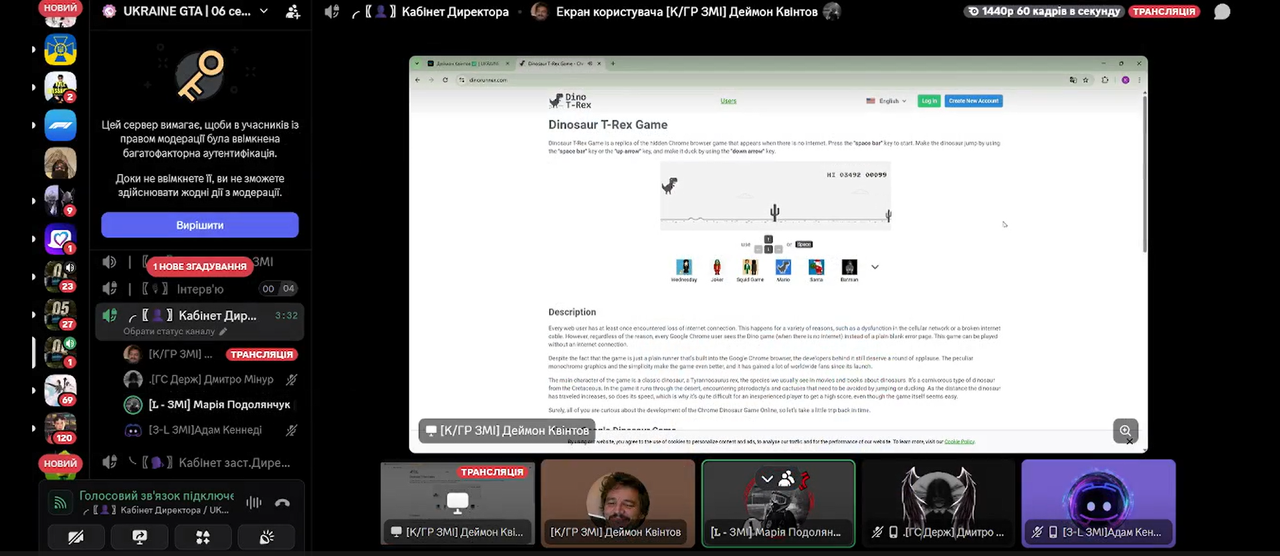This screenshot has width=1280, height=556.
Task: Select Деймон Квінтов camera tile
Action: click(617, 503)
